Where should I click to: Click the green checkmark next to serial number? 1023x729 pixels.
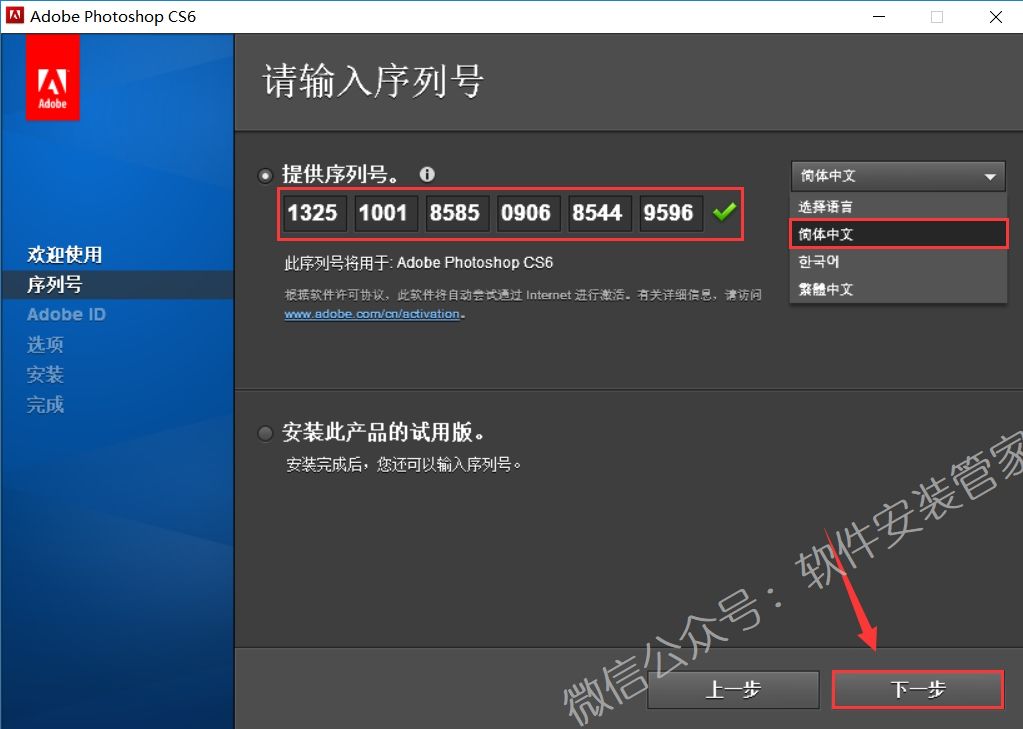726,211
